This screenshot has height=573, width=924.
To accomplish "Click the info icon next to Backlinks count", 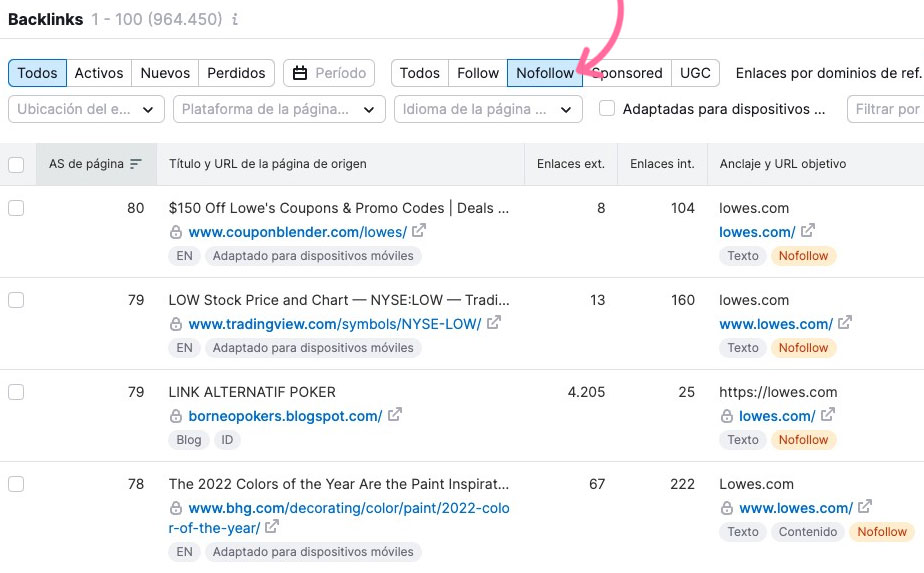I will coord(235,19).
